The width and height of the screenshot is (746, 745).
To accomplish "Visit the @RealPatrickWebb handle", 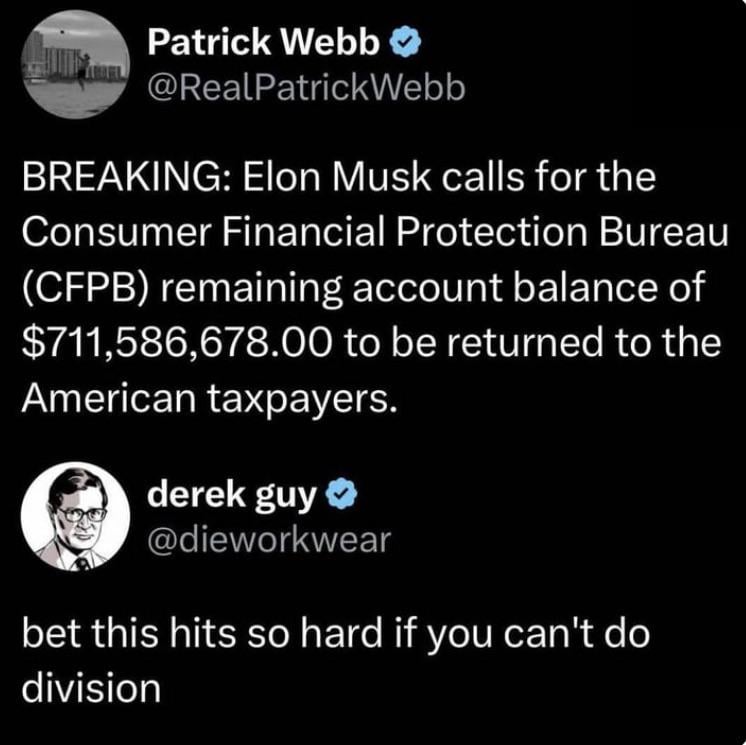I will pos(306,88).
